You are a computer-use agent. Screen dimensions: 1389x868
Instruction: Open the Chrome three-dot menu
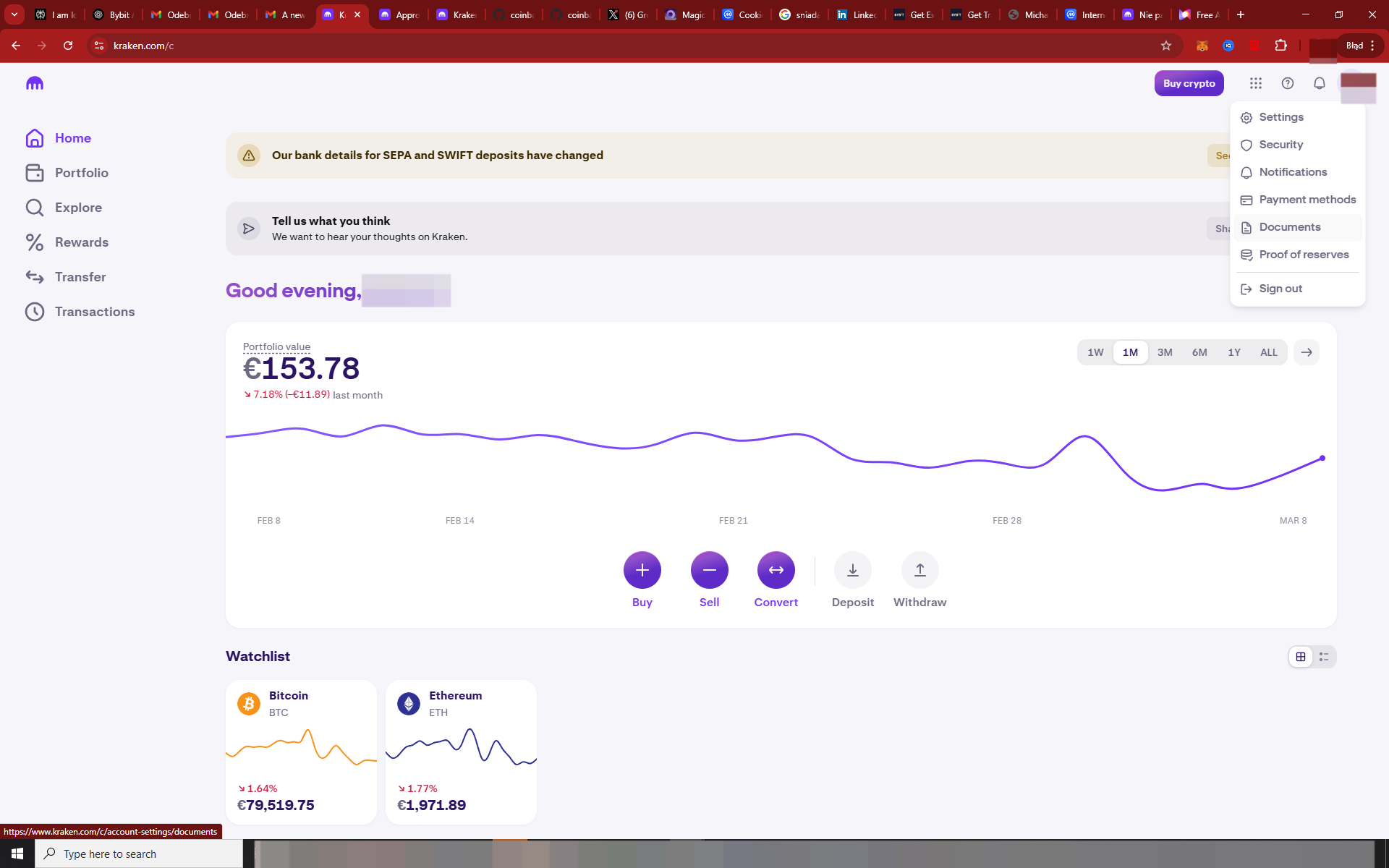(x=1372, y=46)
